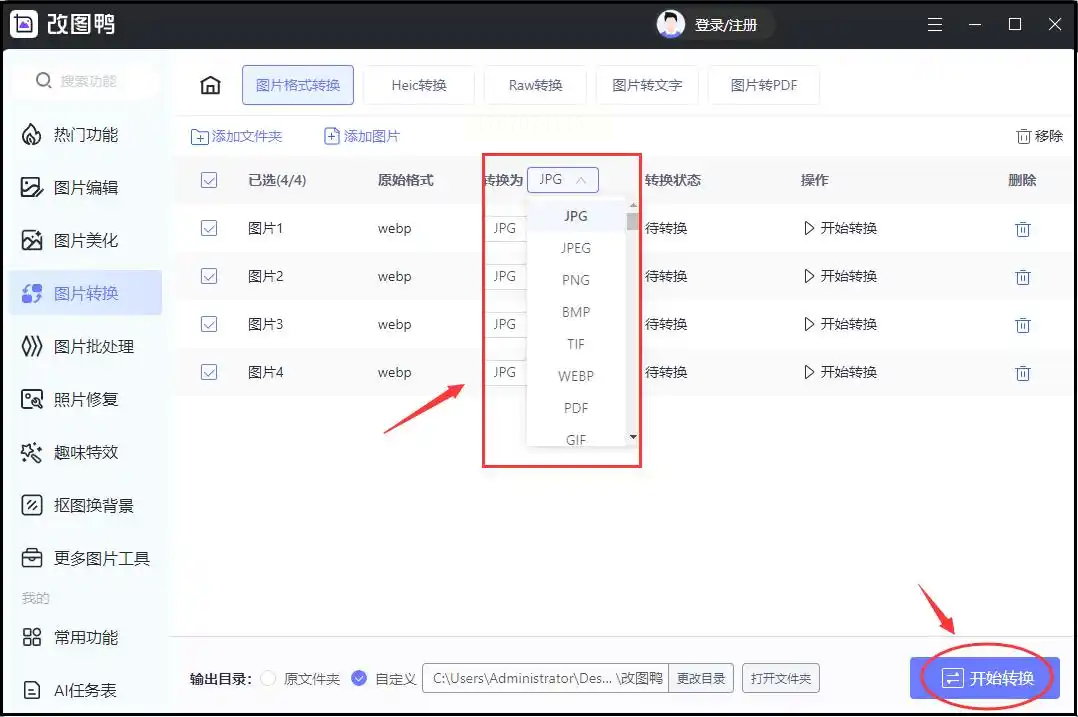The width and height of the screenshot is (1078, 717).
Task: Uncheck the 图片4 checkbox
Action: [x=209, y=372]
